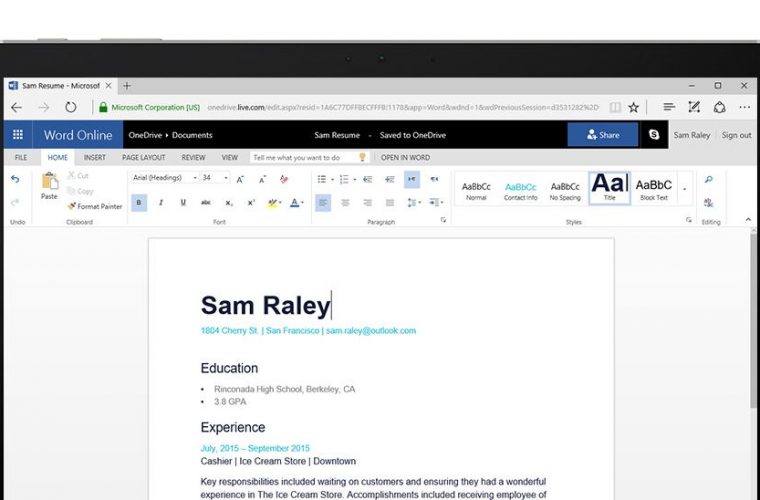This screenshot has height=500, width=760.
Task: Expand the font name dropdown
Action: (x=195, y=178)
